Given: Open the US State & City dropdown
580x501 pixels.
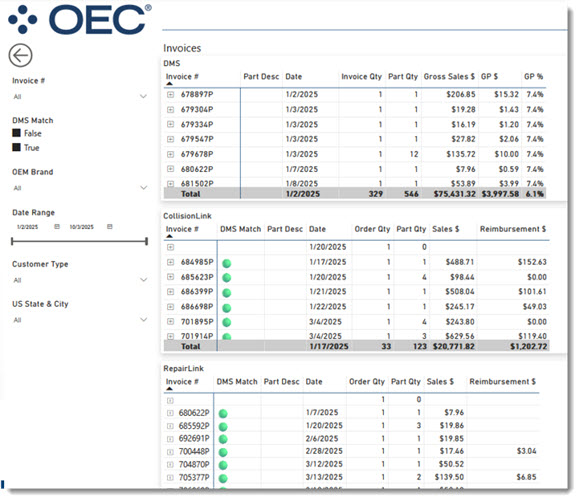Looking at the screenshot, I should 80,320.
